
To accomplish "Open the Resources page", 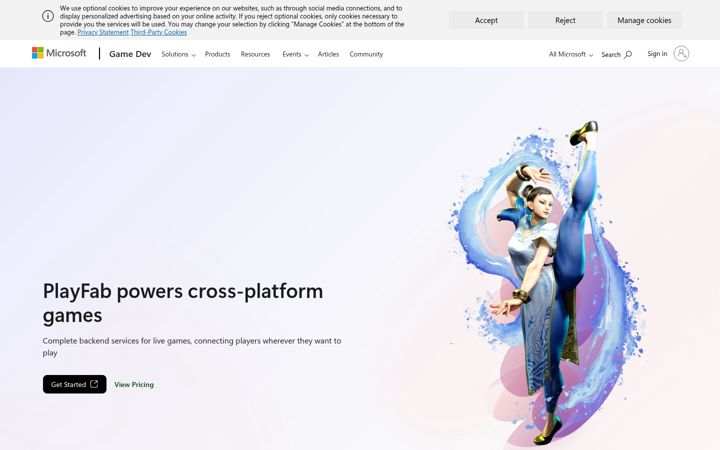I will tap(255, 54).
